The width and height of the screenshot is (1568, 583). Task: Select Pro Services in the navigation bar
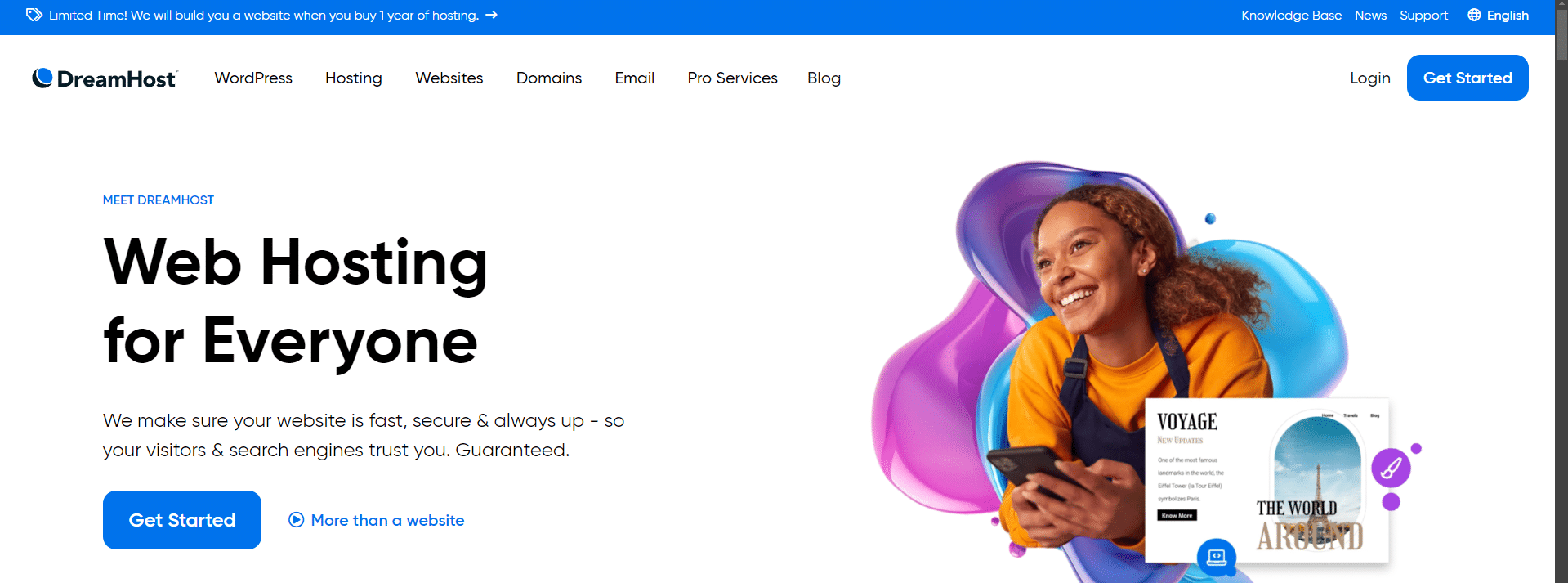click(733, 78)
